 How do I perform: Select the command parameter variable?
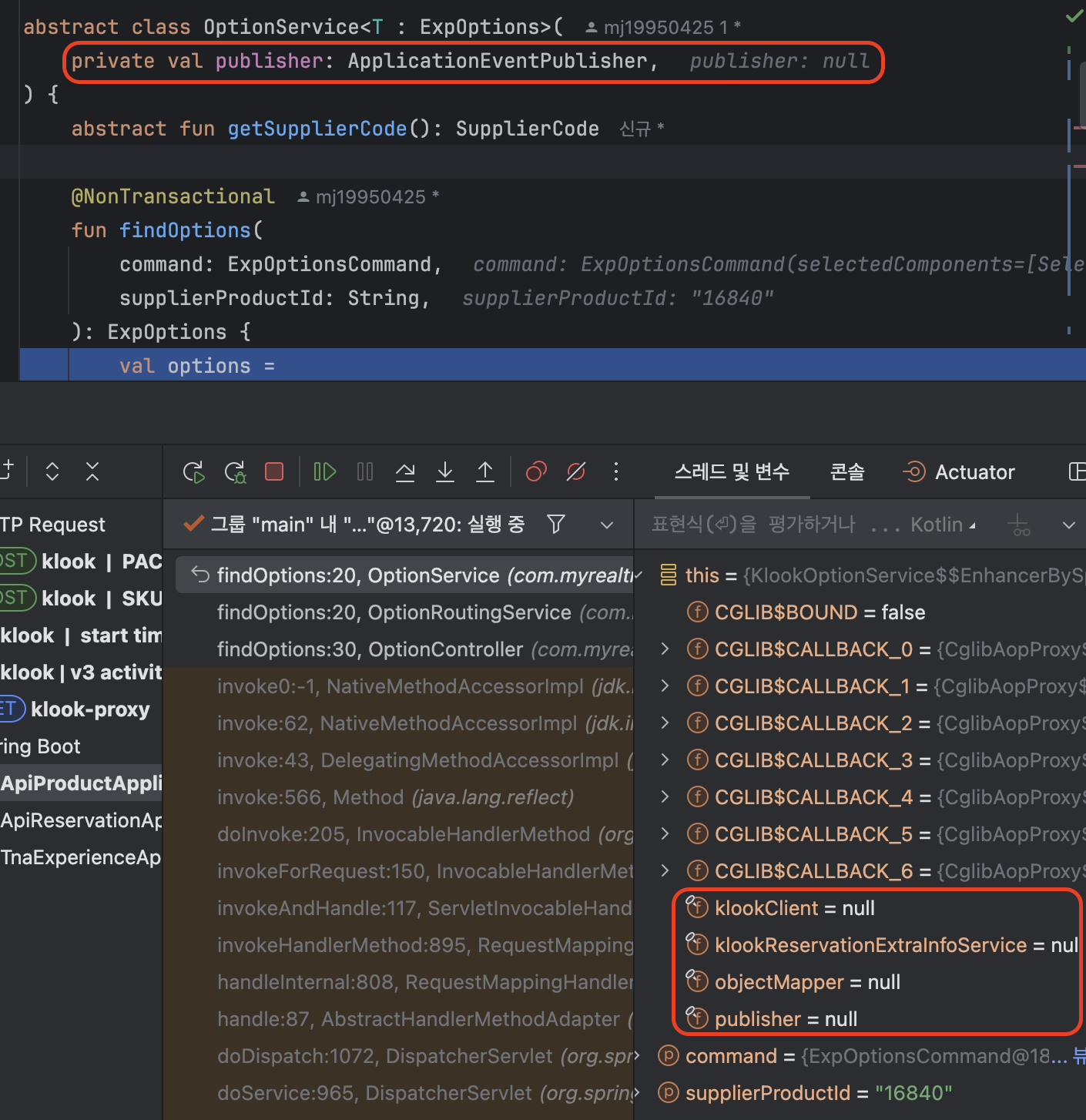(x=860, y=1056)
